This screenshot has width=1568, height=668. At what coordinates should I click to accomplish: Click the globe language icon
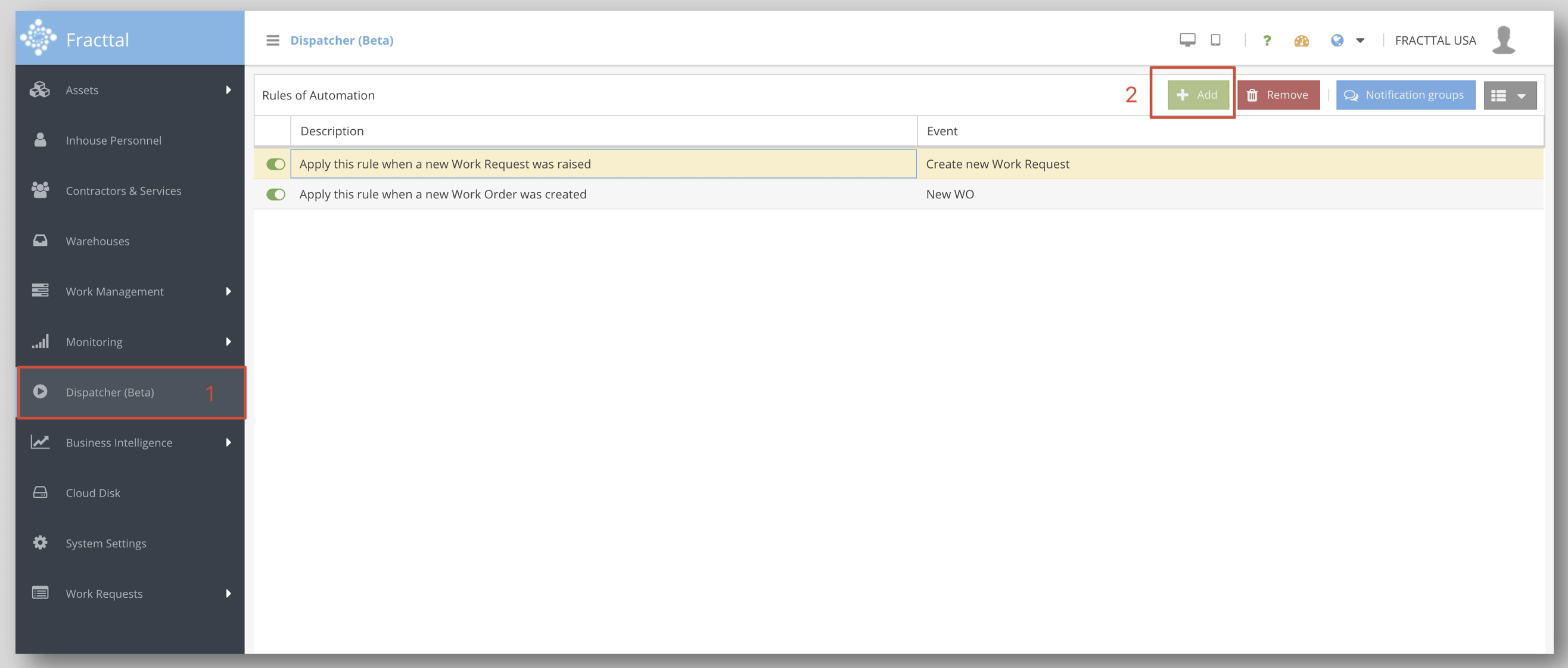coord(1337,40)
